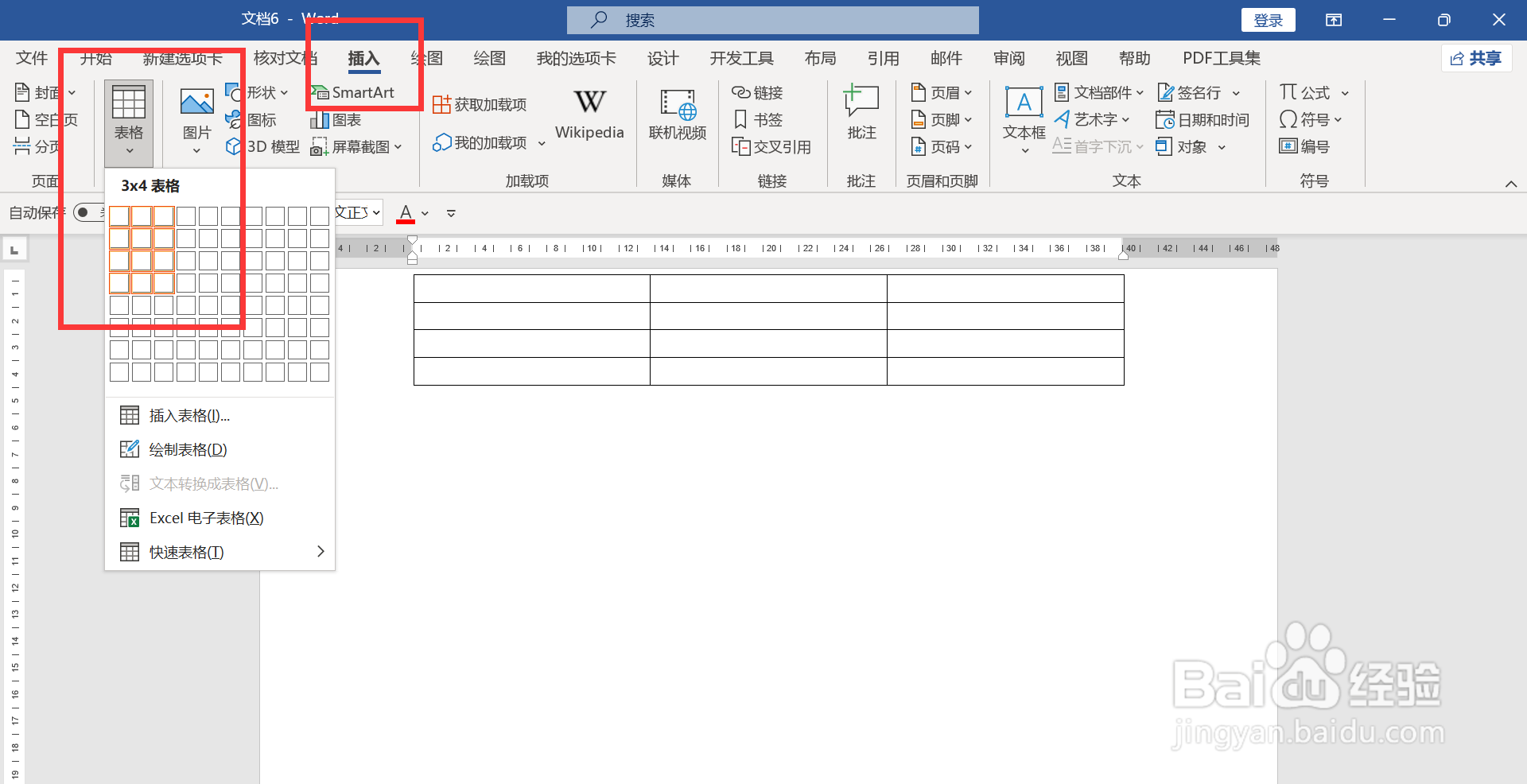
Task: Switch to the 布局 Layout tab
Action: pos(820,58)
